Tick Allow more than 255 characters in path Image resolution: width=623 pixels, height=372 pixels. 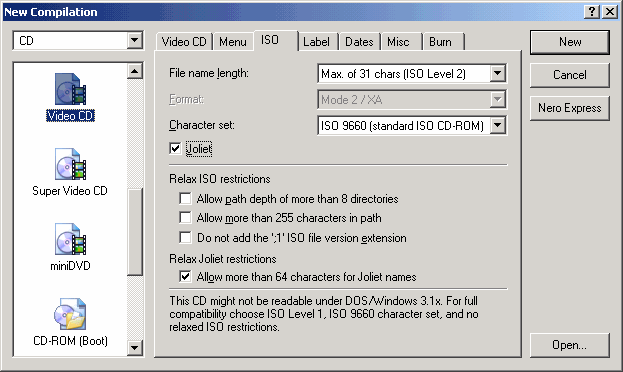point(185,218)
